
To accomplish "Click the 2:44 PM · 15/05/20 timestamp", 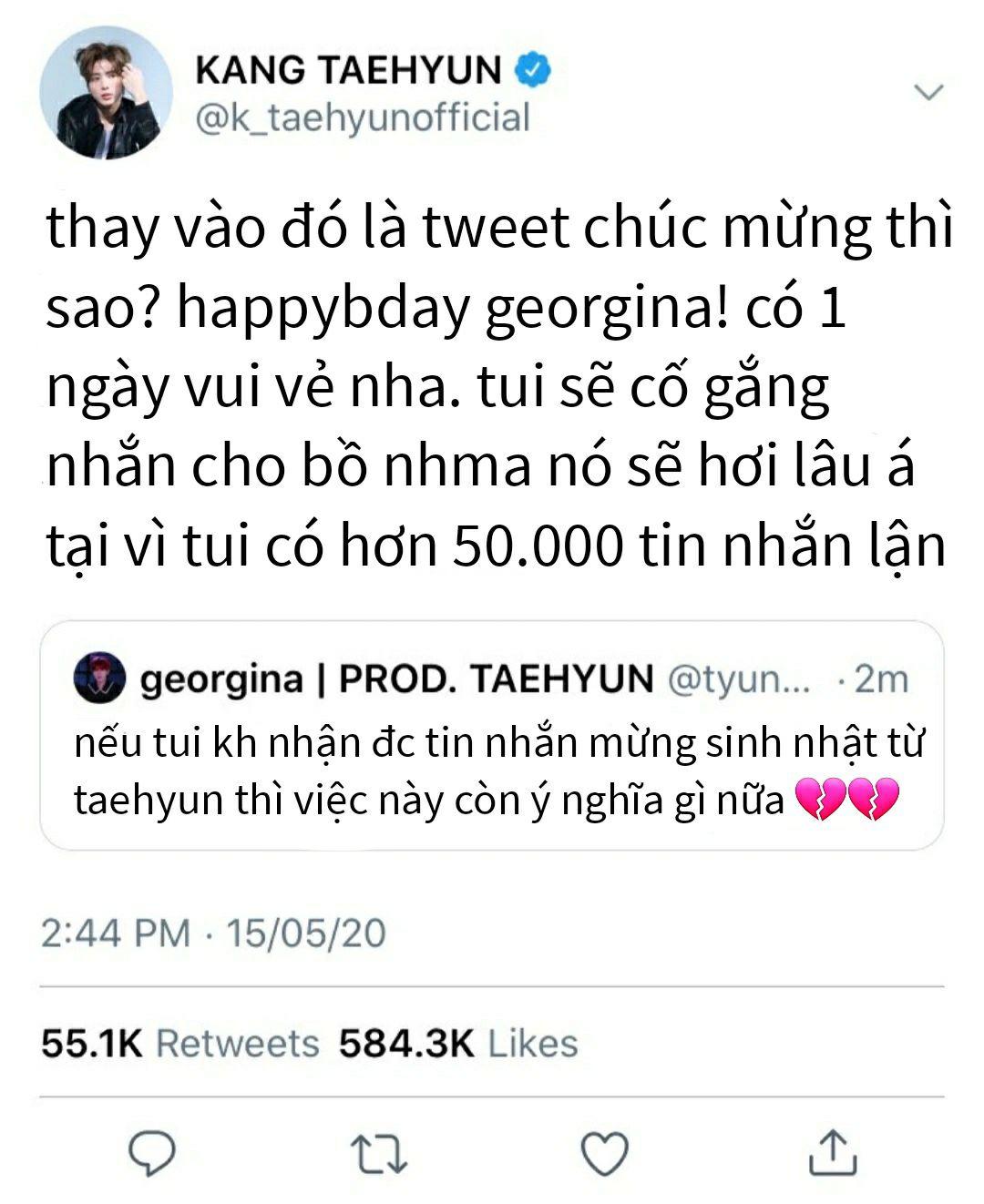I will pos(213,934).
